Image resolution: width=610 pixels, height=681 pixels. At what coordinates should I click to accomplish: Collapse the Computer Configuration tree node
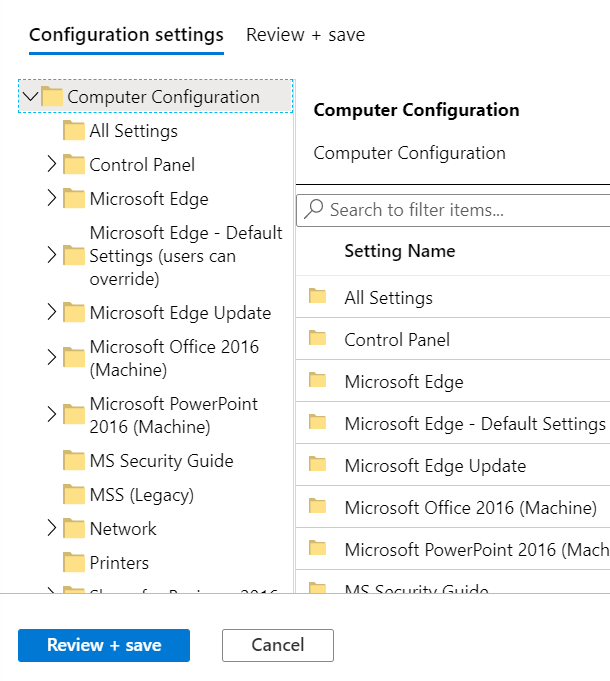tap(30, 97)
